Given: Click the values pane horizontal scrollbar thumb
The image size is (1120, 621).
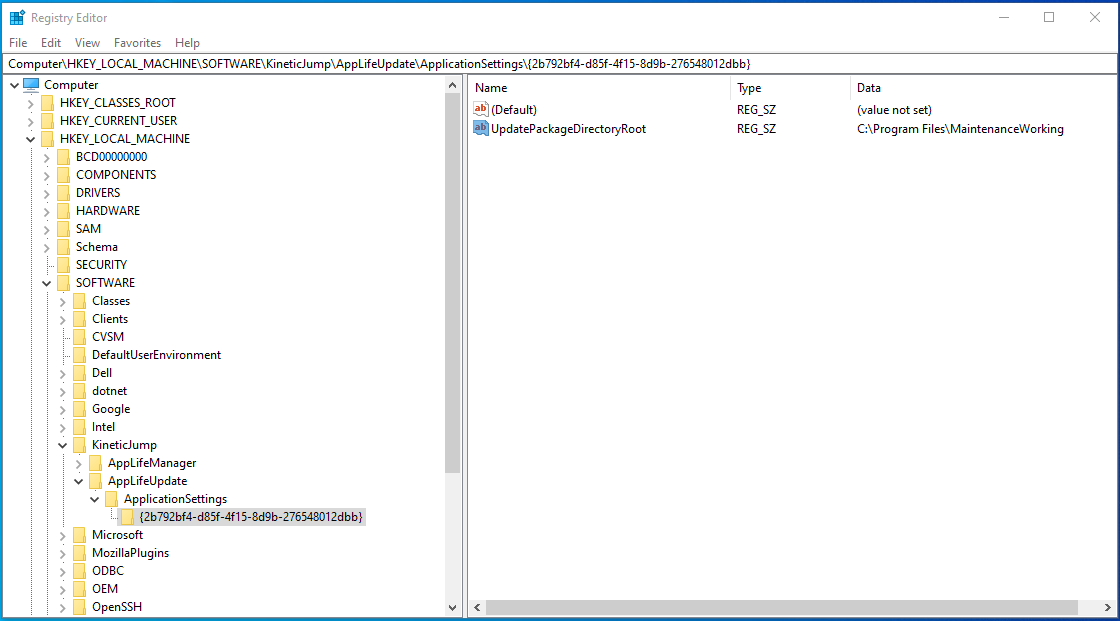Looking at the screenshot, I should tap(781, 607).
